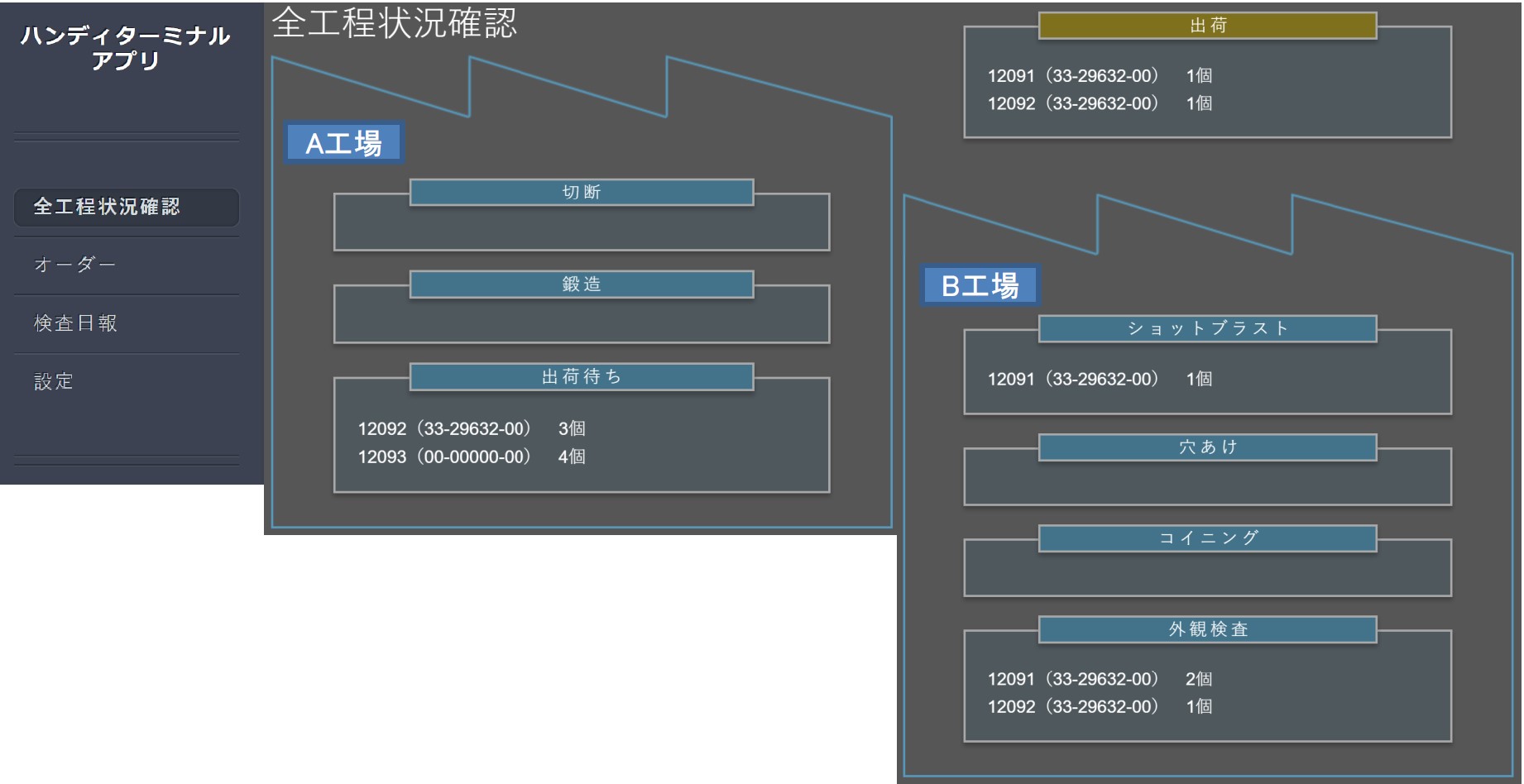This screenshot has width=1524, height=784.
Task: Click the 外観検査 process header
Action: point(1208,629)
